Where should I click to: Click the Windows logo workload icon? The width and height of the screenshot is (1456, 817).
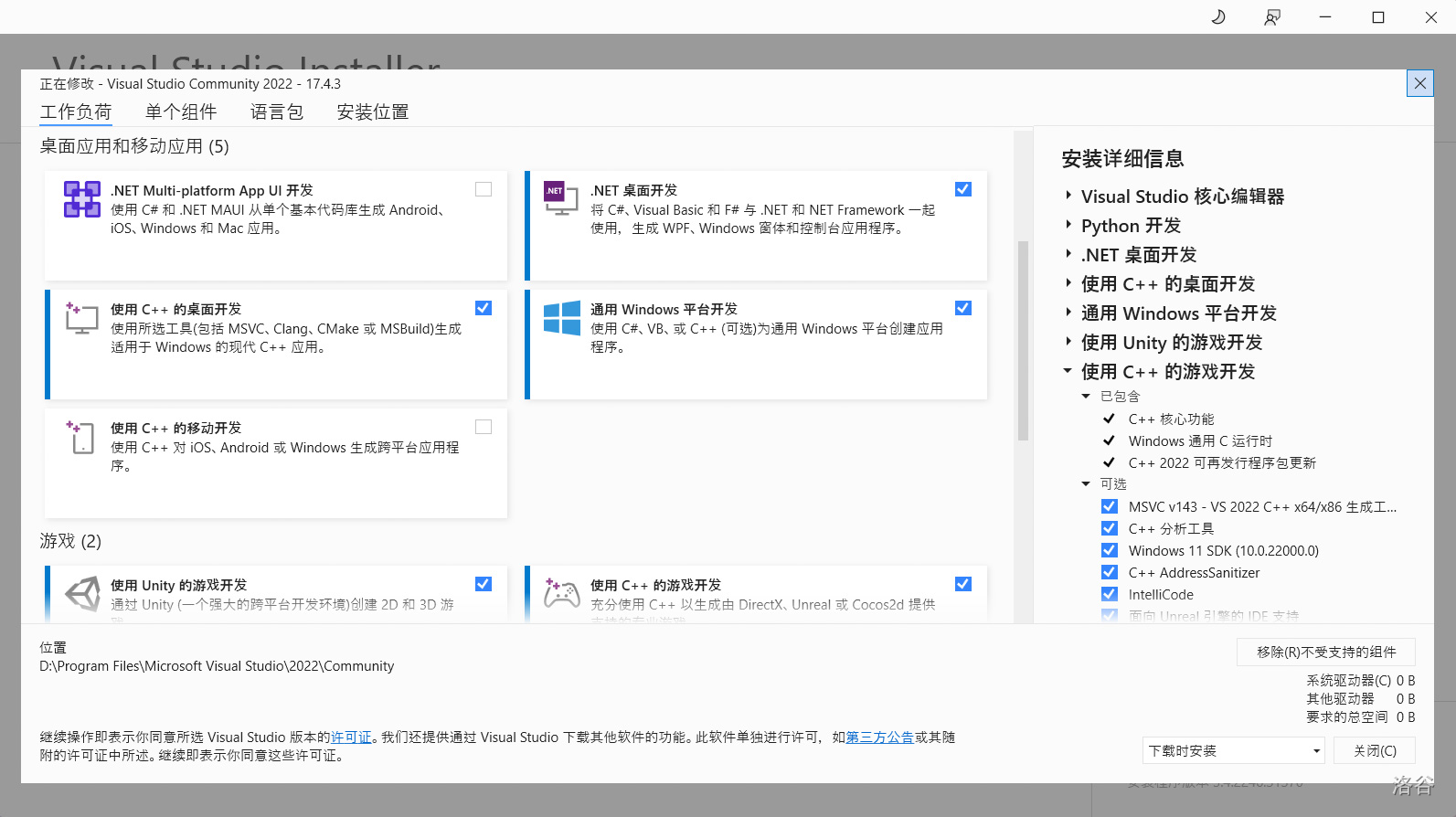pos(561,318)
